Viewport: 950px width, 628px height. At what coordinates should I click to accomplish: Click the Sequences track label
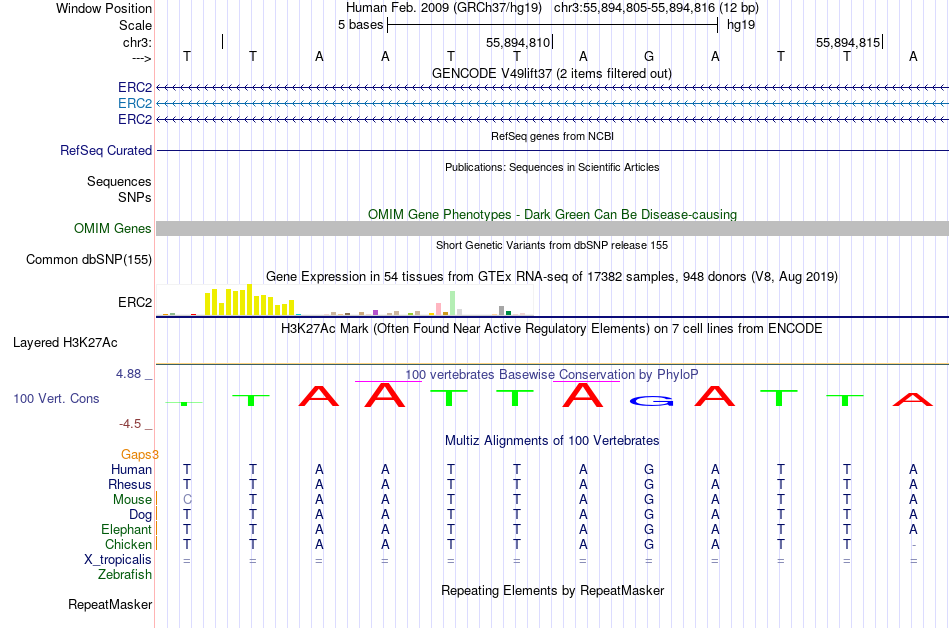tap(119, 181)
